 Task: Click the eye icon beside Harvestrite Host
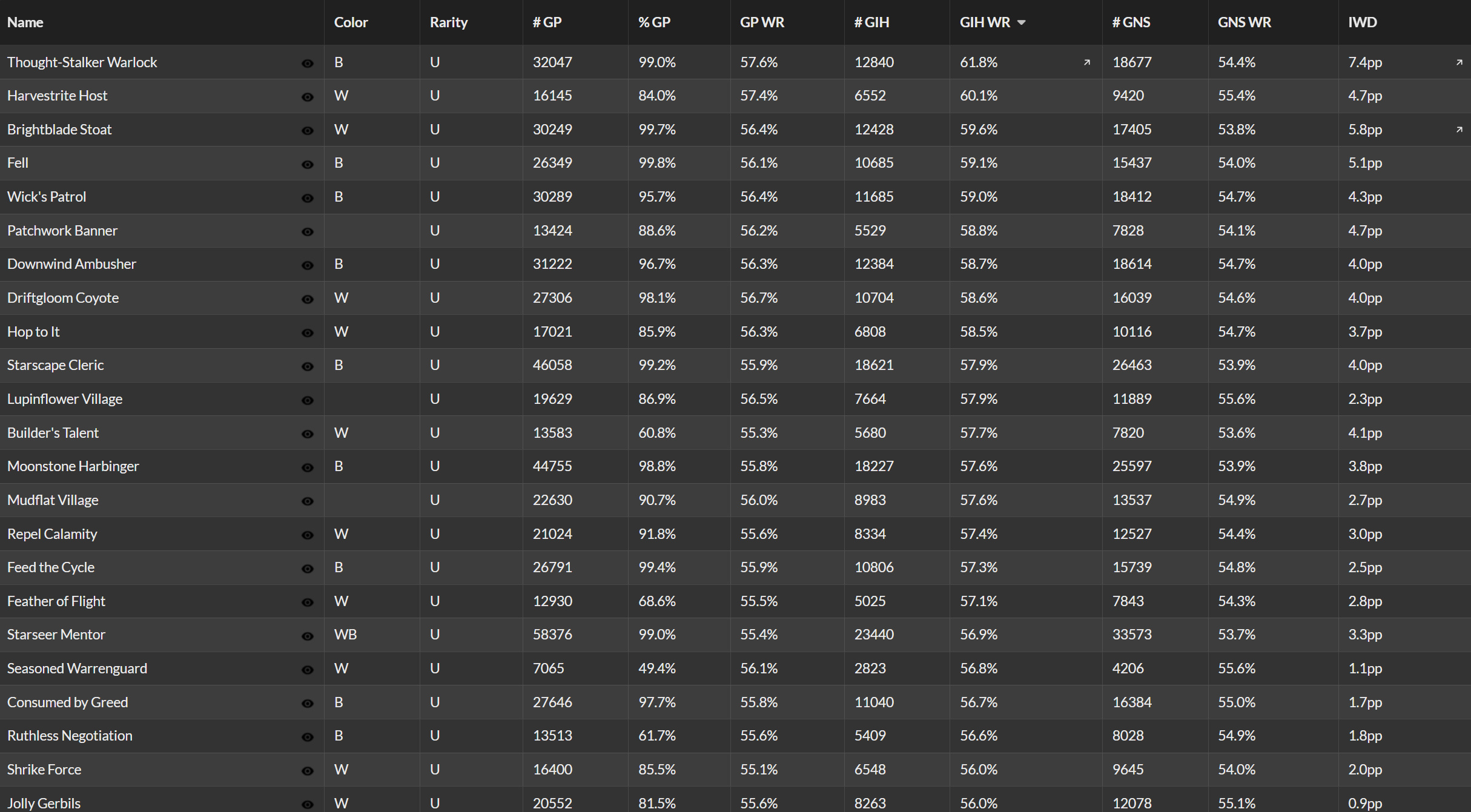click(308, 97)
